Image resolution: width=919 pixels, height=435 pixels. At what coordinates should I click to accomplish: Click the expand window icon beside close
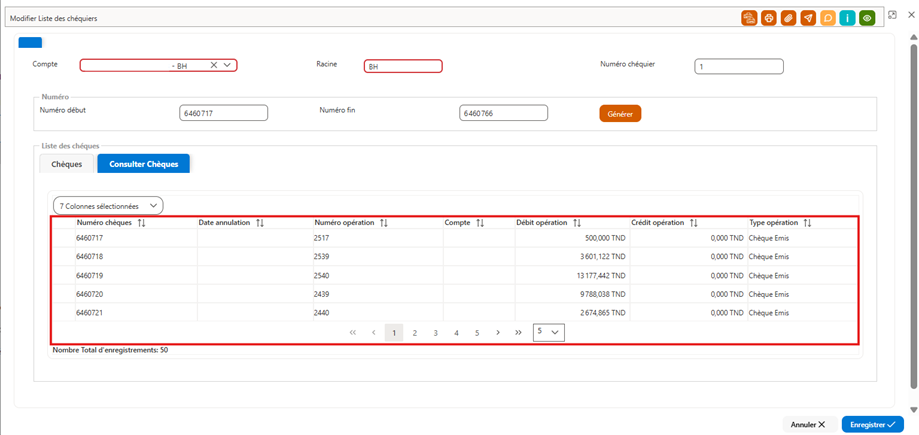click(893, 15)
